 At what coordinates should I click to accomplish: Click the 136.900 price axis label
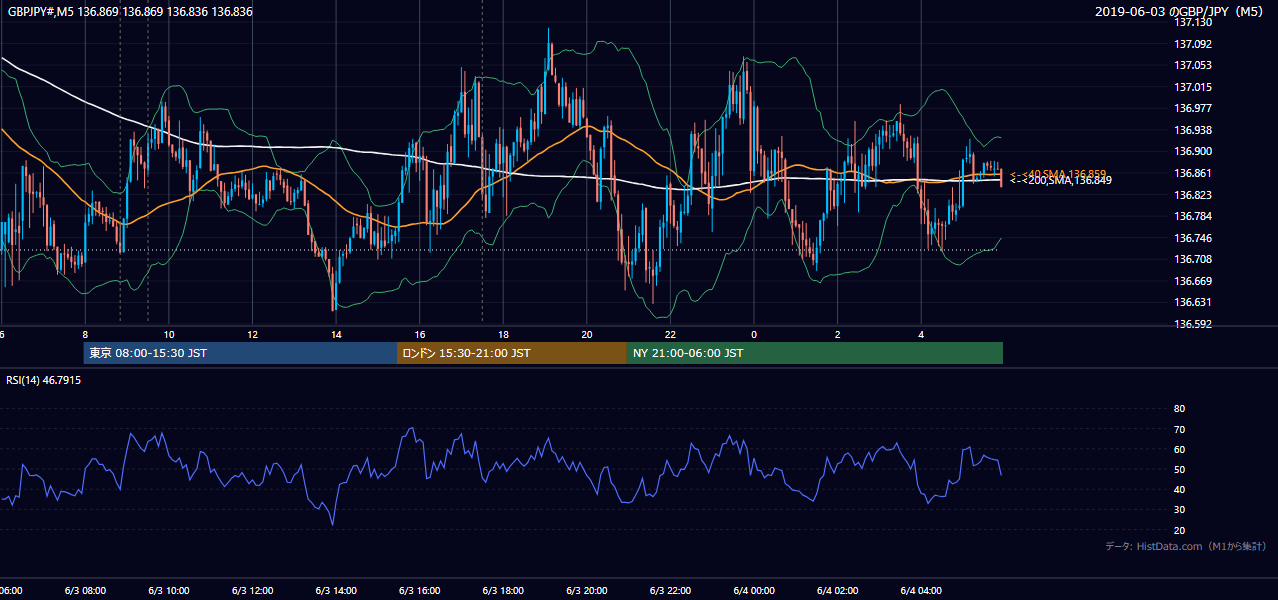[x=1192, y=151]
